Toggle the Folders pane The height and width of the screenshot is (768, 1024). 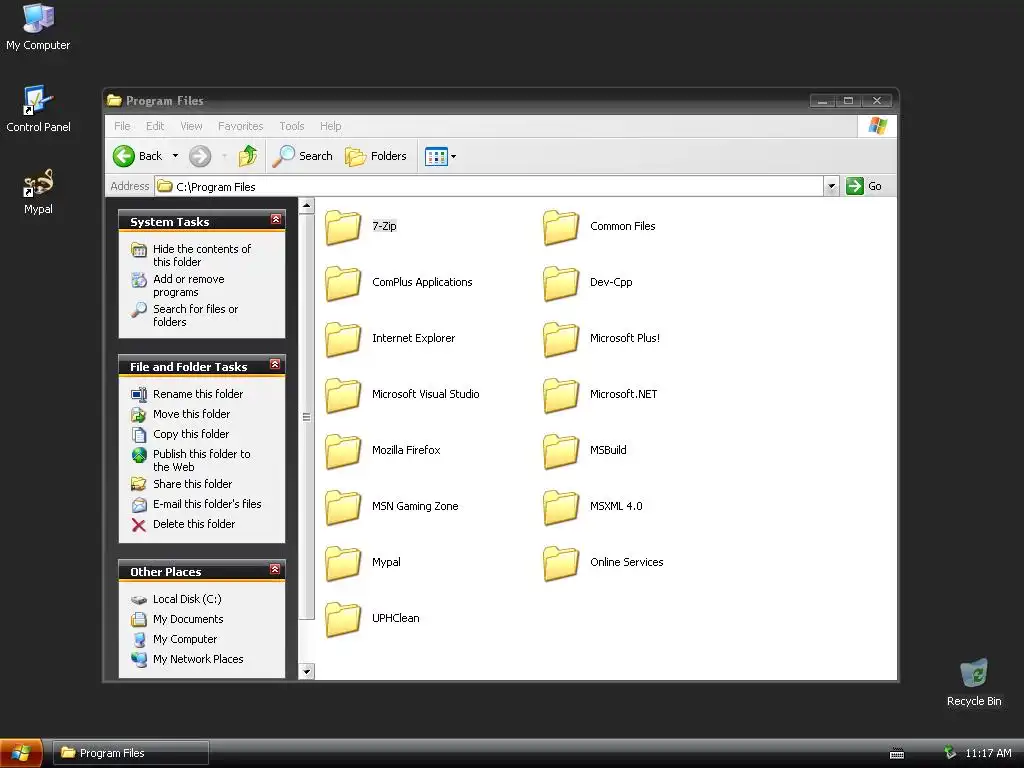coord(376,156)
